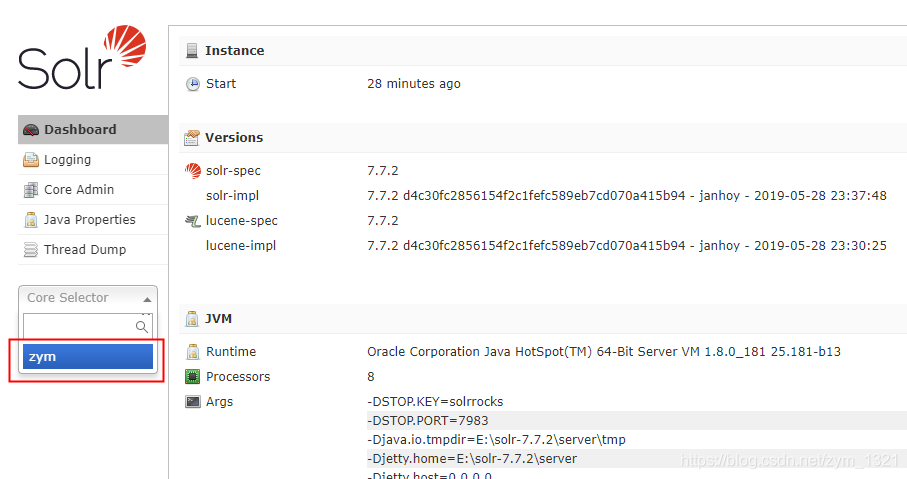Viewport: 907px width, 479px height.
Task: Click the Dashboard gauge icon
Action: click(31, 130)
